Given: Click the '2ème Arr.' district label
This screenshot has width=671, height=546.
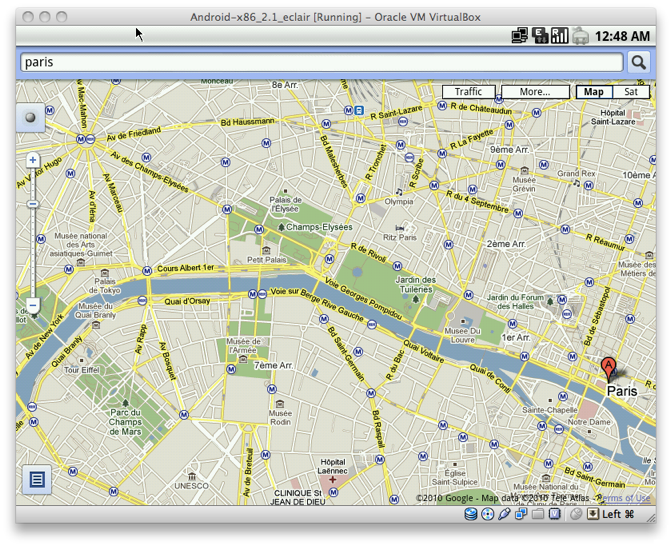Looking at the screenshot, I should (x=506, y=244).
